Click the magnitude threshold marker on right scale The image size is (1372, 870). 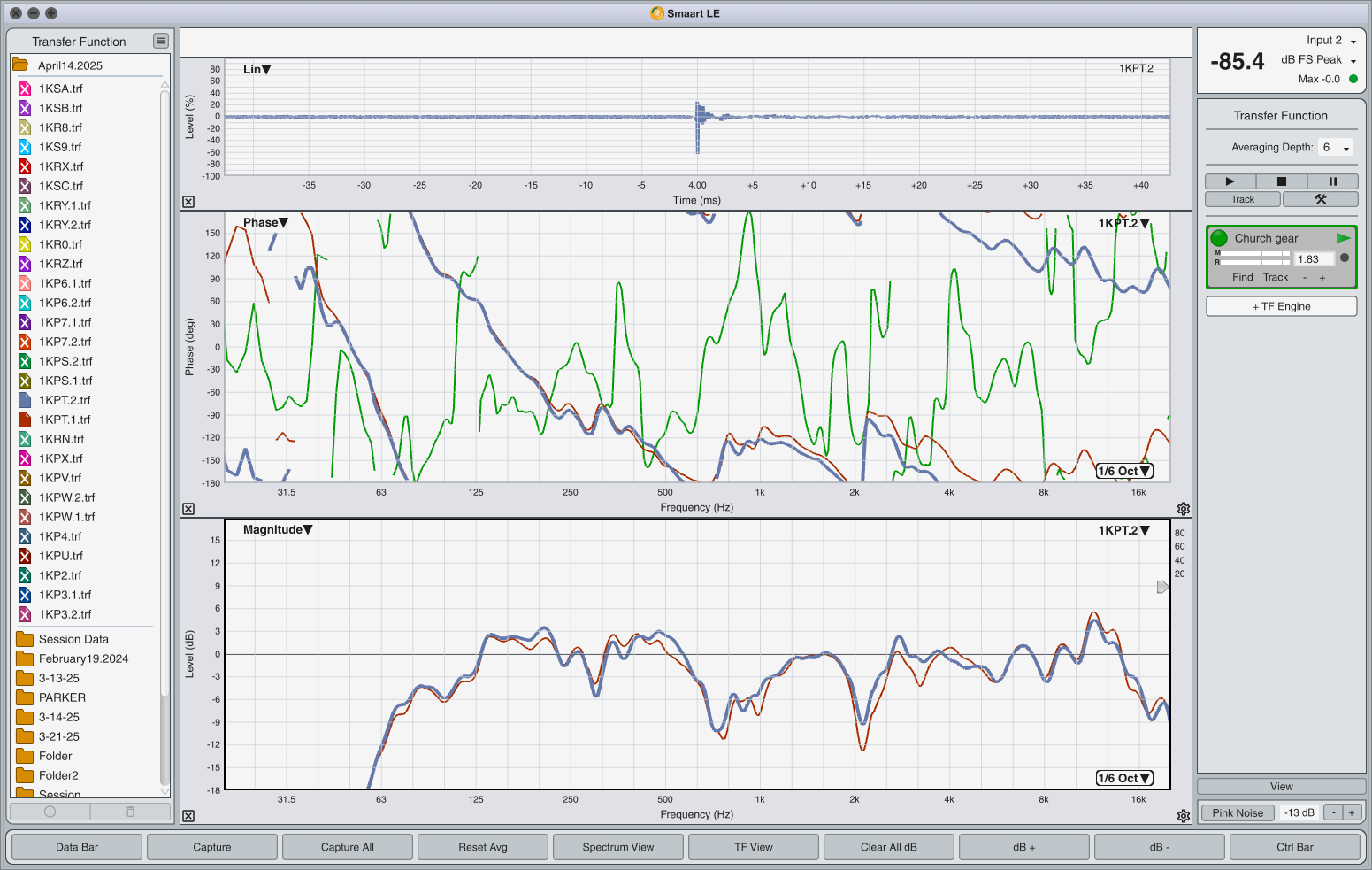1163,587
